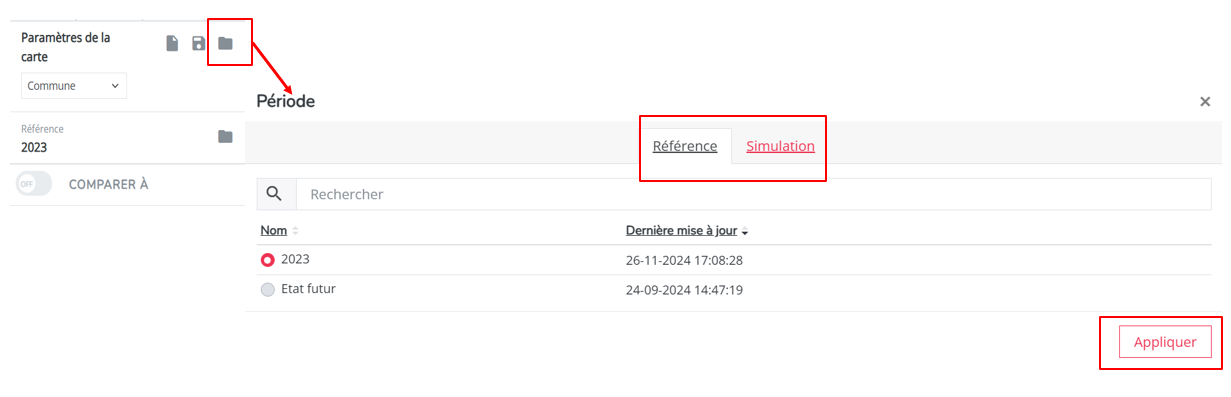
Task: Click the Appliquer button
Action: pos(1165,342)
